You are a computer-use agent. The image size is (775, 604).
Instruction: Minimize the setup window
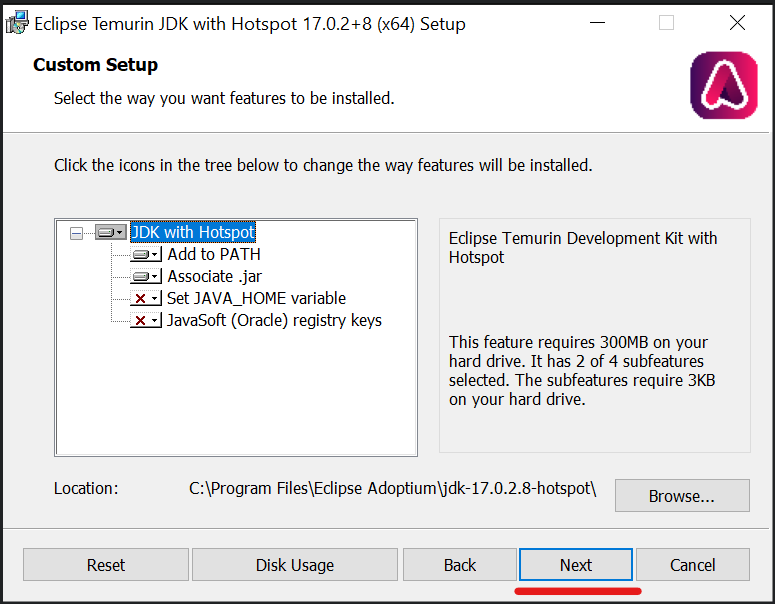[x=598, y=23]
